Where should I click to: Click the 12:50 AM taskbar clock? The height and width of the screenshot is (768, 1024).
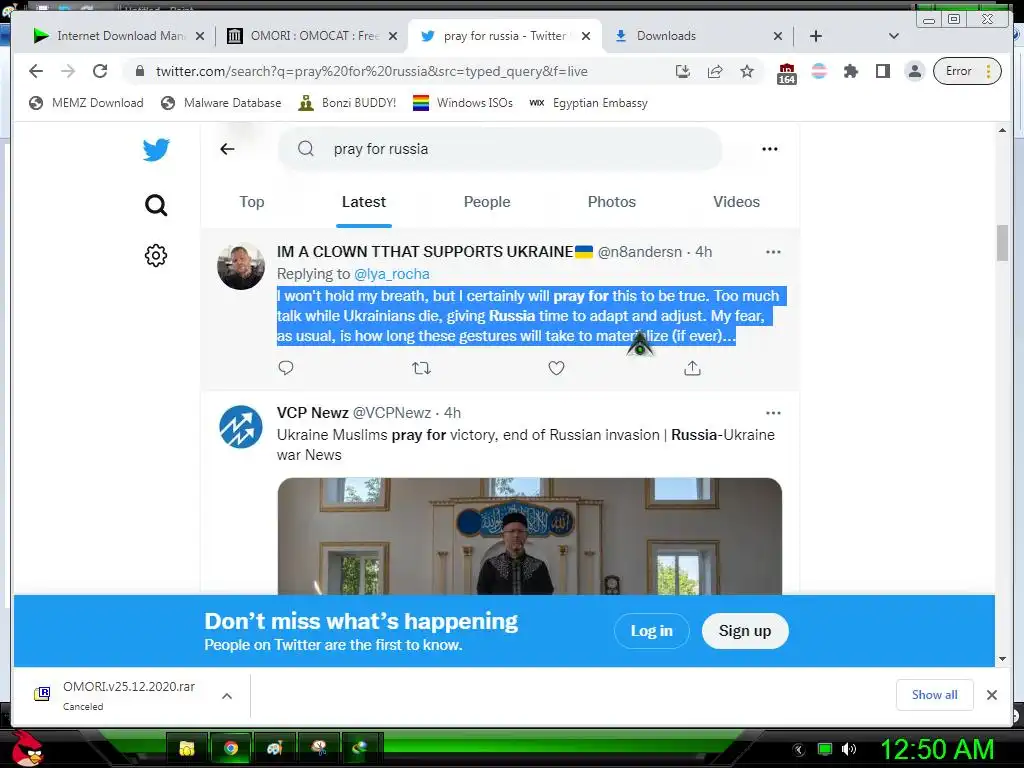click(x=937, y=749)
